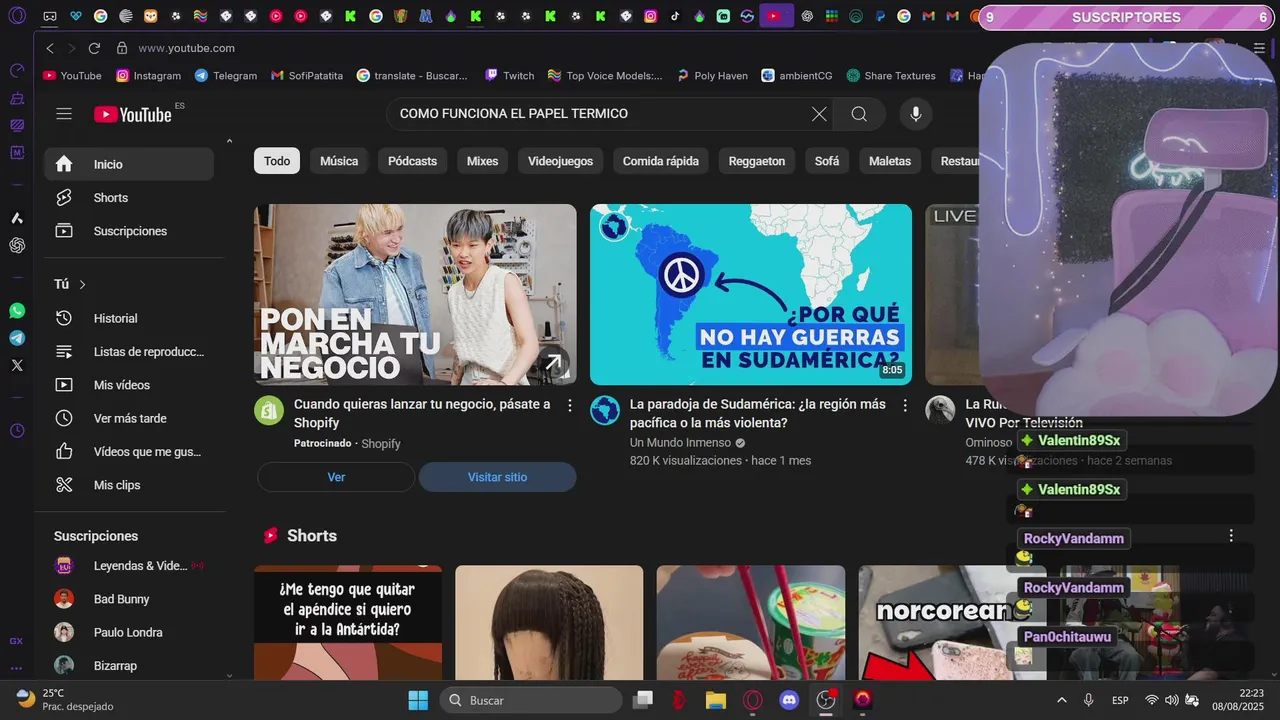
Task: Start voice search with the microphone
Action: point(915,114)
